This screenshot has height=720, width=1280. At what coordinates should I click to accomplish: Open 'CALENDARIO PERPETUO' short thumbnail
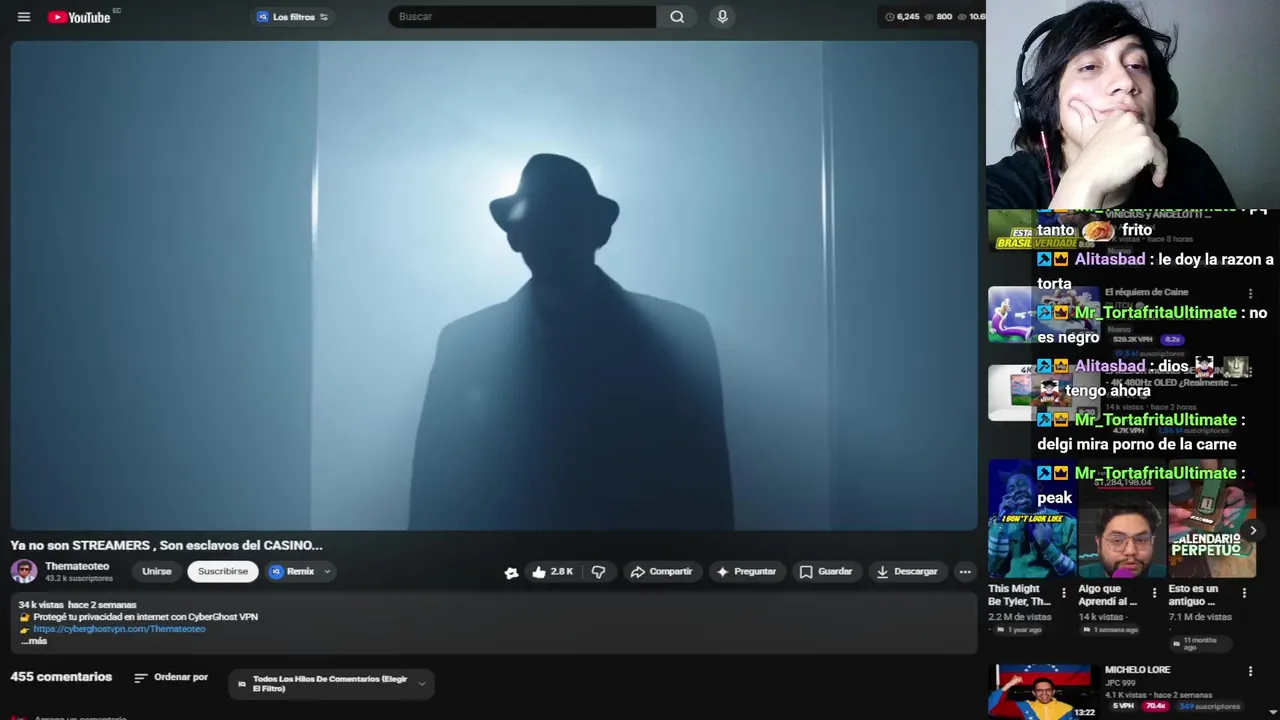[1212, 519]
